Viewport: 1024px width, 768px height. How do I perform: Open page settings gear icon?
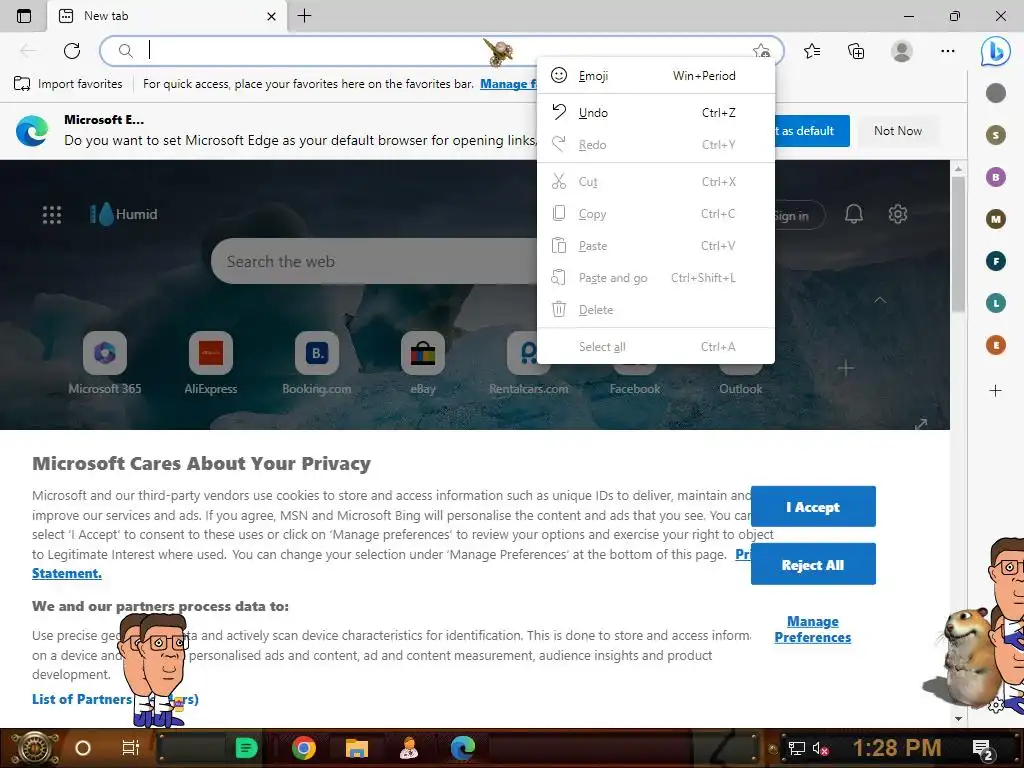898,214
